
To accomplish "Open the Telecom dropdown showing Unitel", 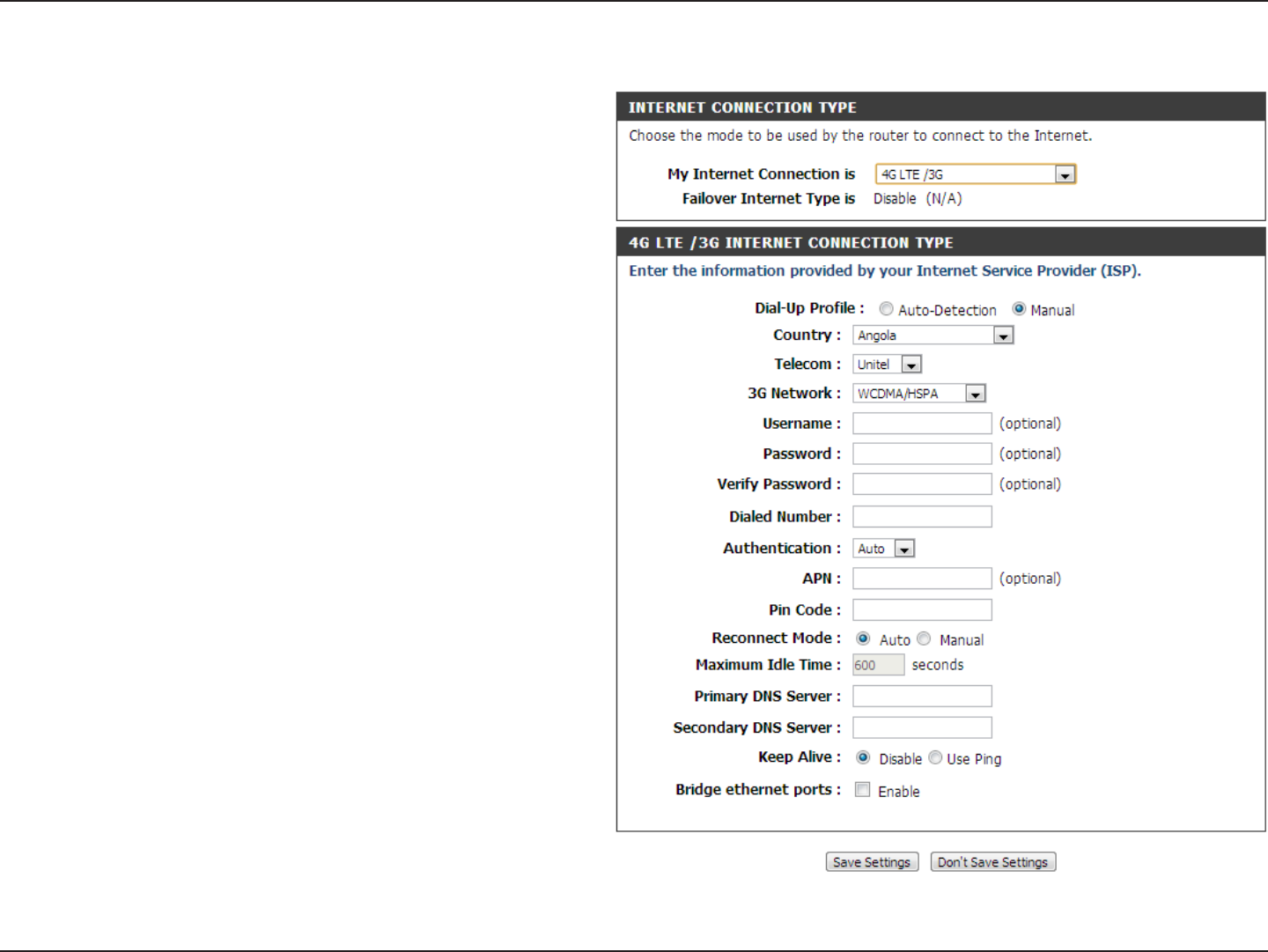I will tap(887, 365).
